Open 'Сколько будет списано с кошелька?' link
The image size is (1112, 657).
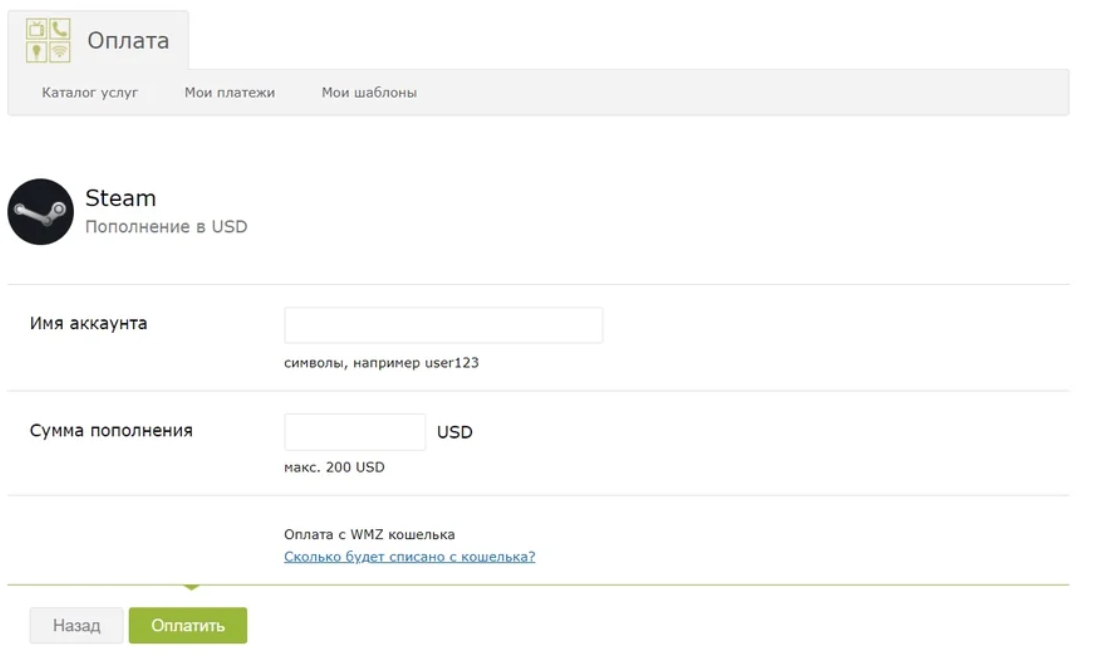click(x=409, y=556)
